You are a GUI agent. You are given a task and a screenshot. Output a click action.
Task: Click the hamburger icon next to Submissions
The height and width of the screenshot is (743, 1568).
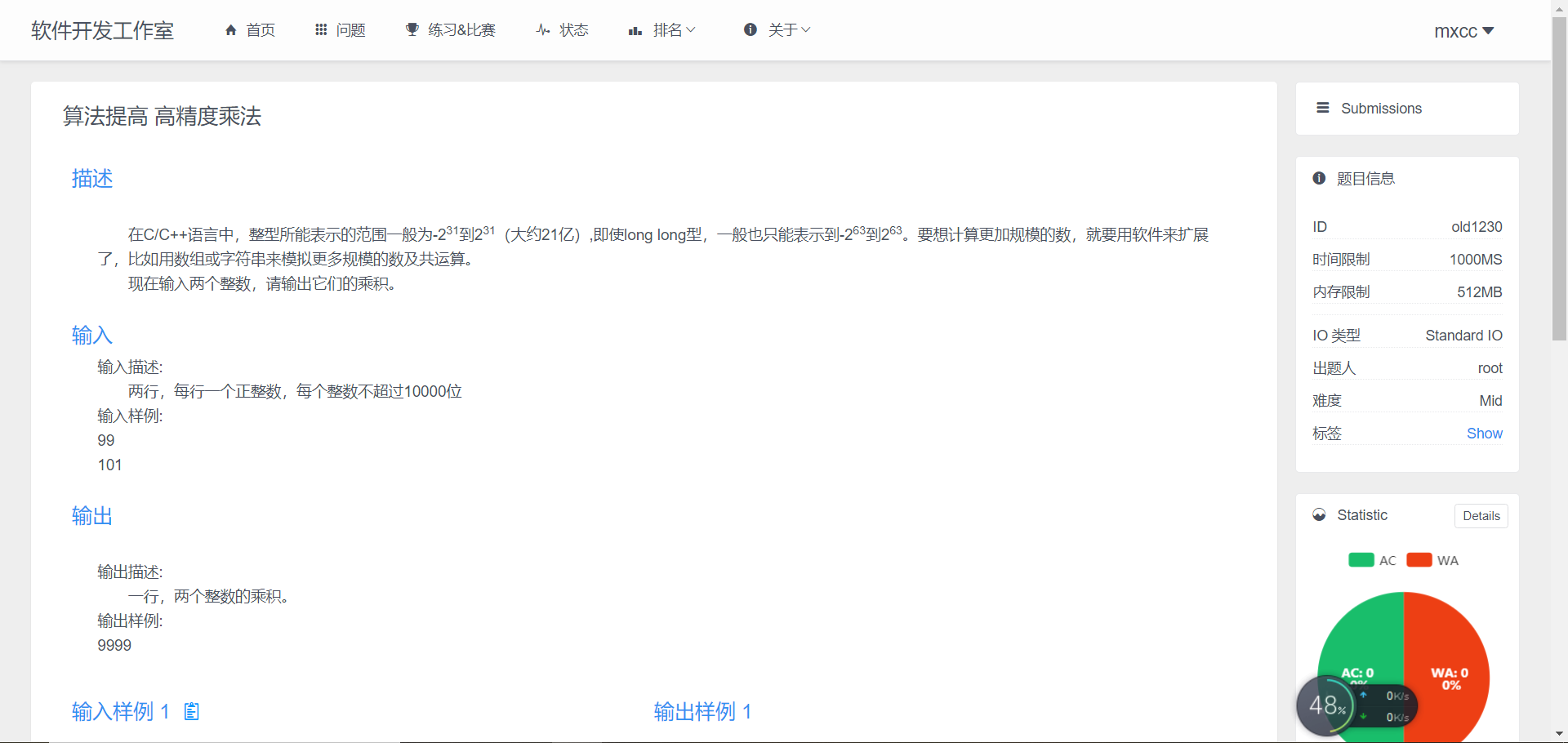pyautogui.click(x=1323, y=108)
